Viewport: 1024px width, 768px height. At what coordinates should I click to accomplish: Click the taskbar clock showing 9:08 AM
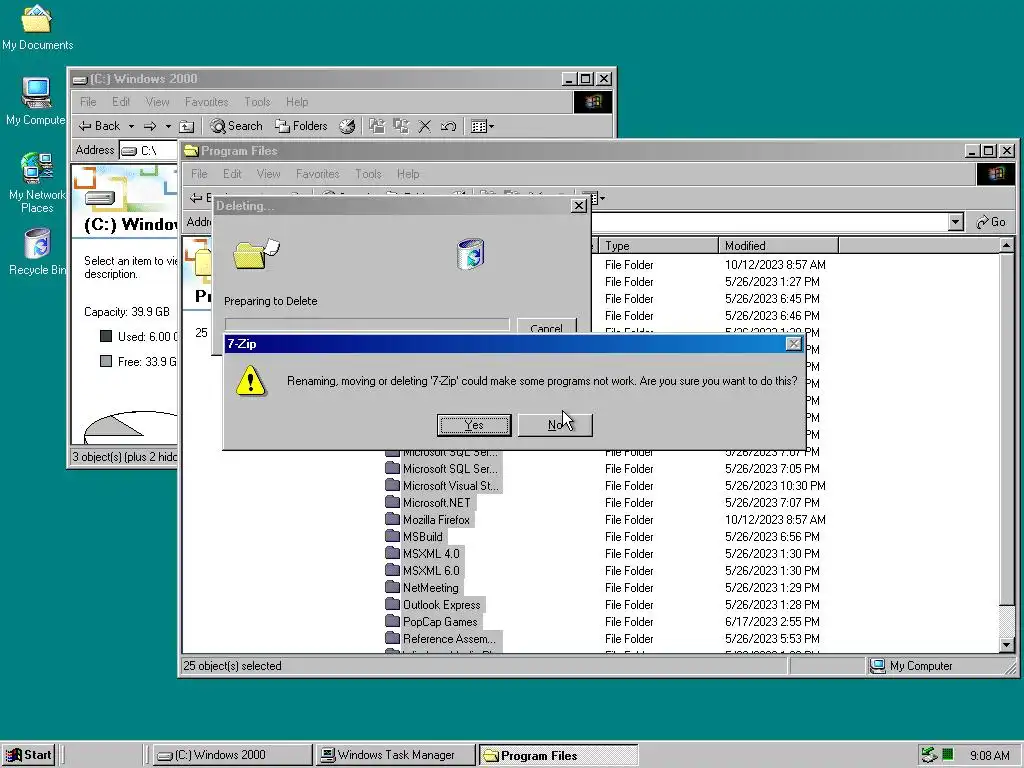click(989, 756)
